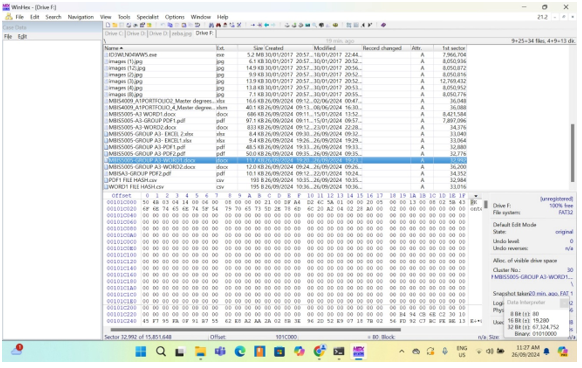Open the File menu in the menu bar
This screenshot has width=582, height=368.
[19, 17]
